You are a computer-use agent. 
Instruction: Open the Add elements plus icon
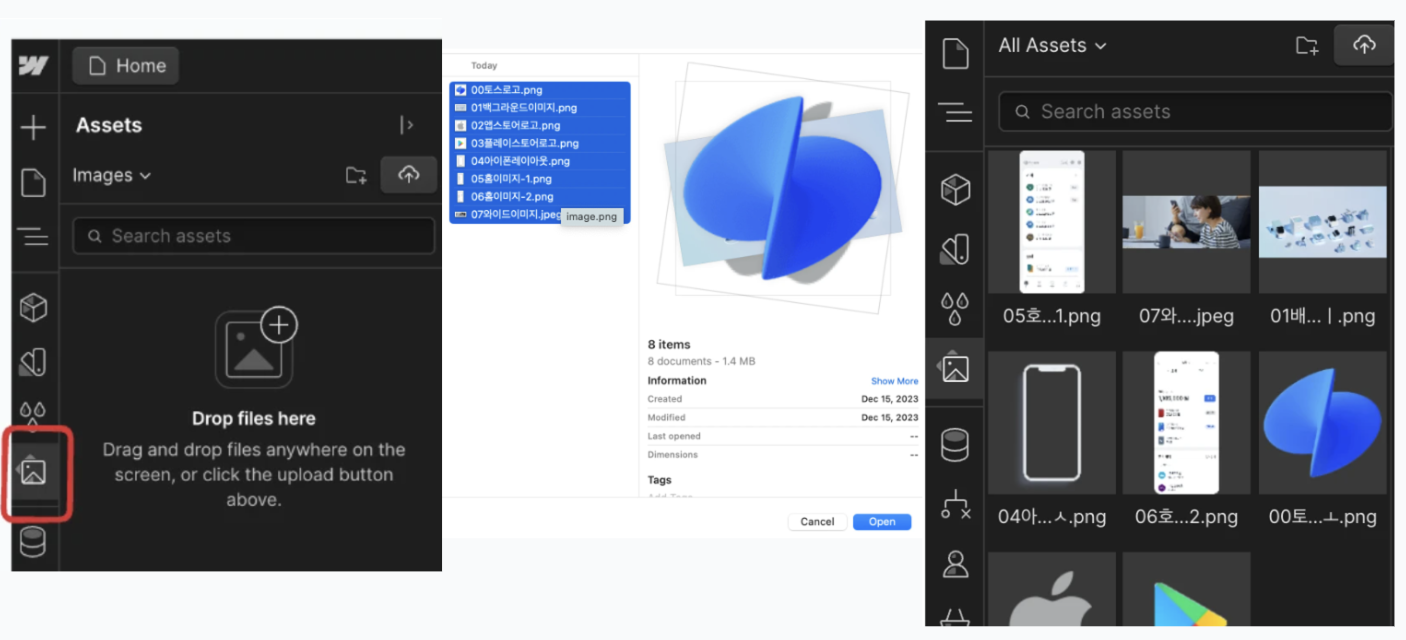click(34, 127)
